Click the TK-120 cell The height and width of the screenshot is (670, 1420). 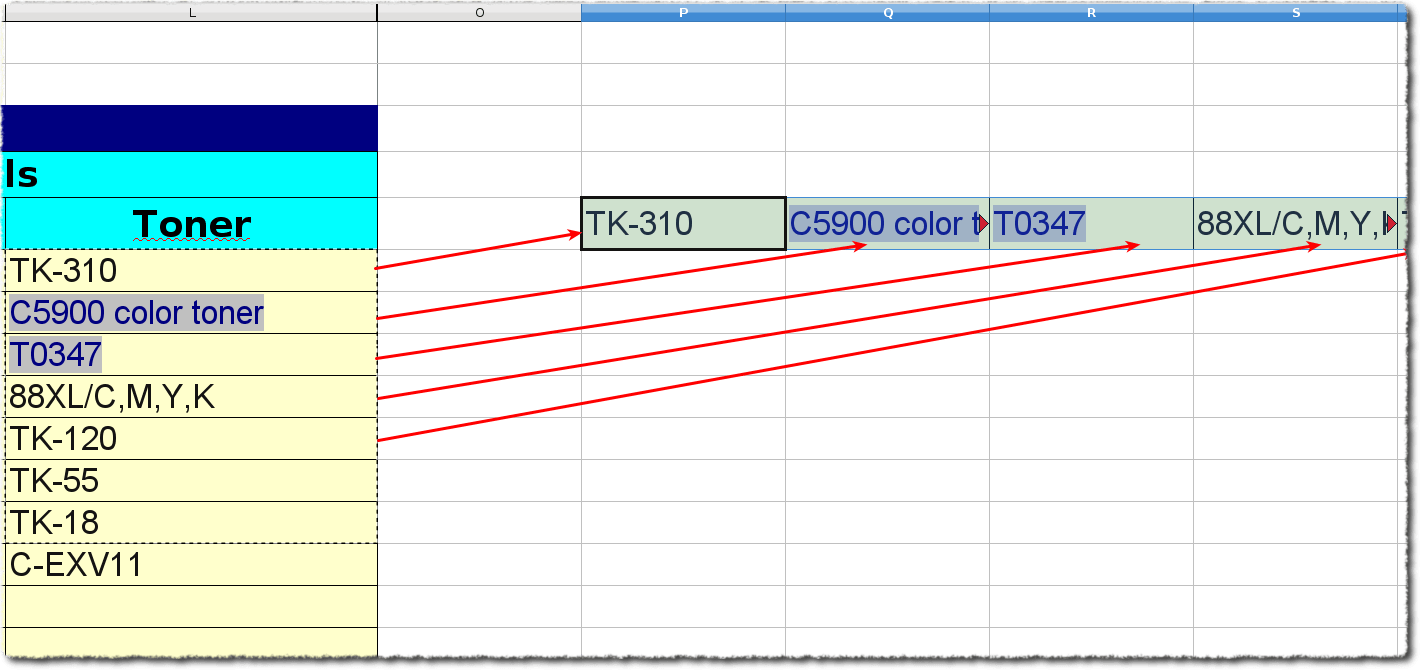coord(190,439)
